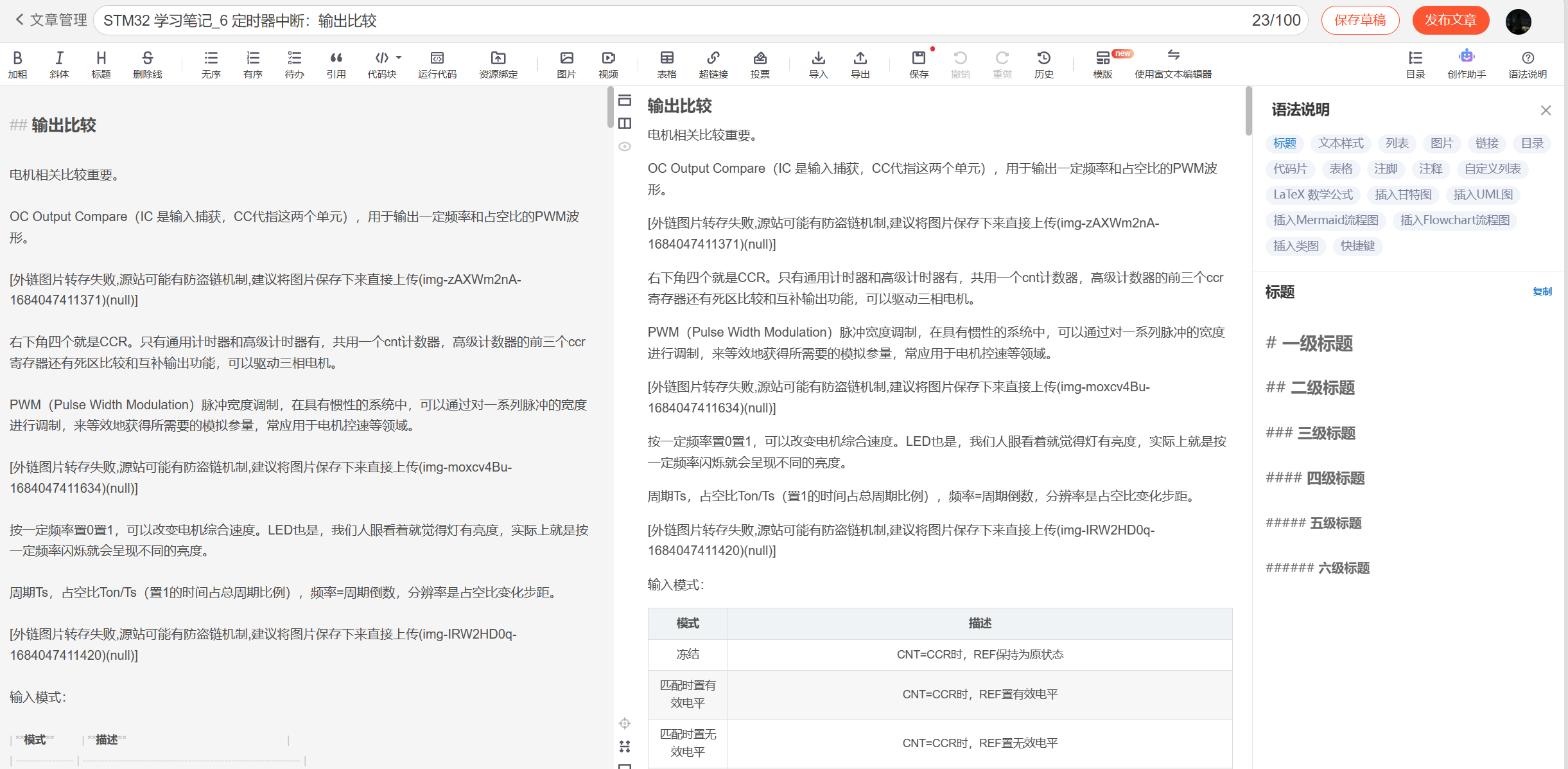Viewport: 1568px width, 769px height.
Task: Switch to preview-only layout icon
Action: (625, 100)
